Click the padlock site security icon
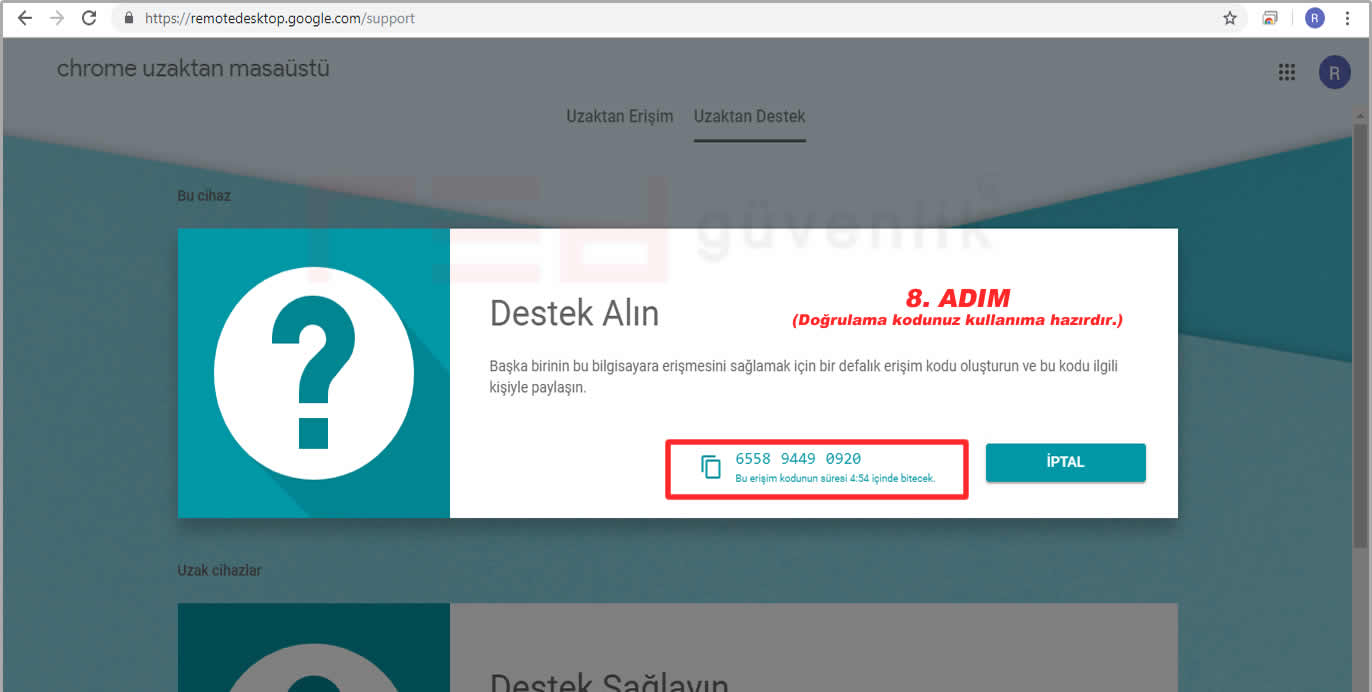 coord(128,18)
